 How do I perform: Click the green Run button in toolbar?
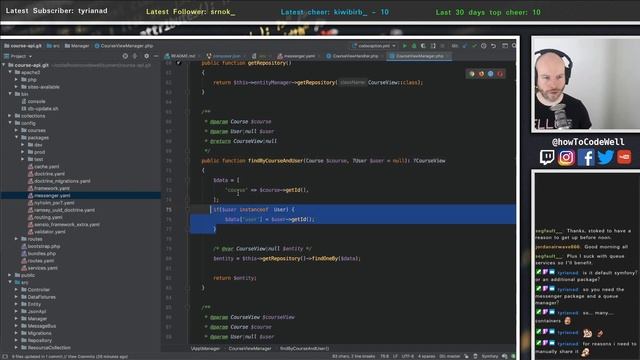click(x=404, y=46)
